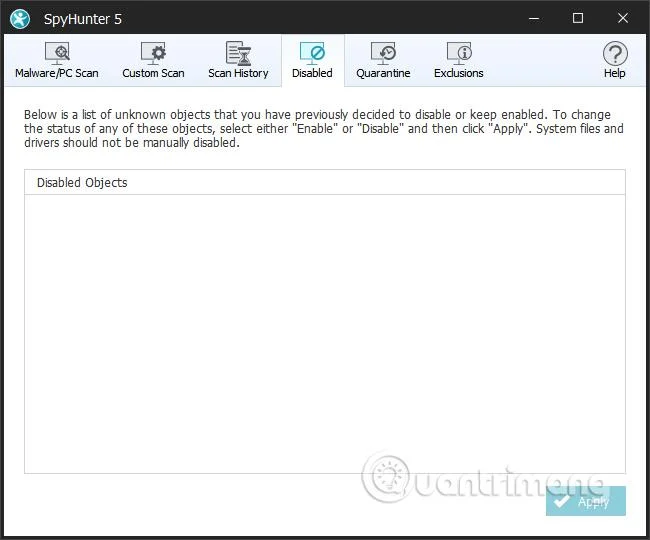Click the SpyHunter 5 logo icon
The width and height of the screenshot is (650, 540).
[20, 19]
